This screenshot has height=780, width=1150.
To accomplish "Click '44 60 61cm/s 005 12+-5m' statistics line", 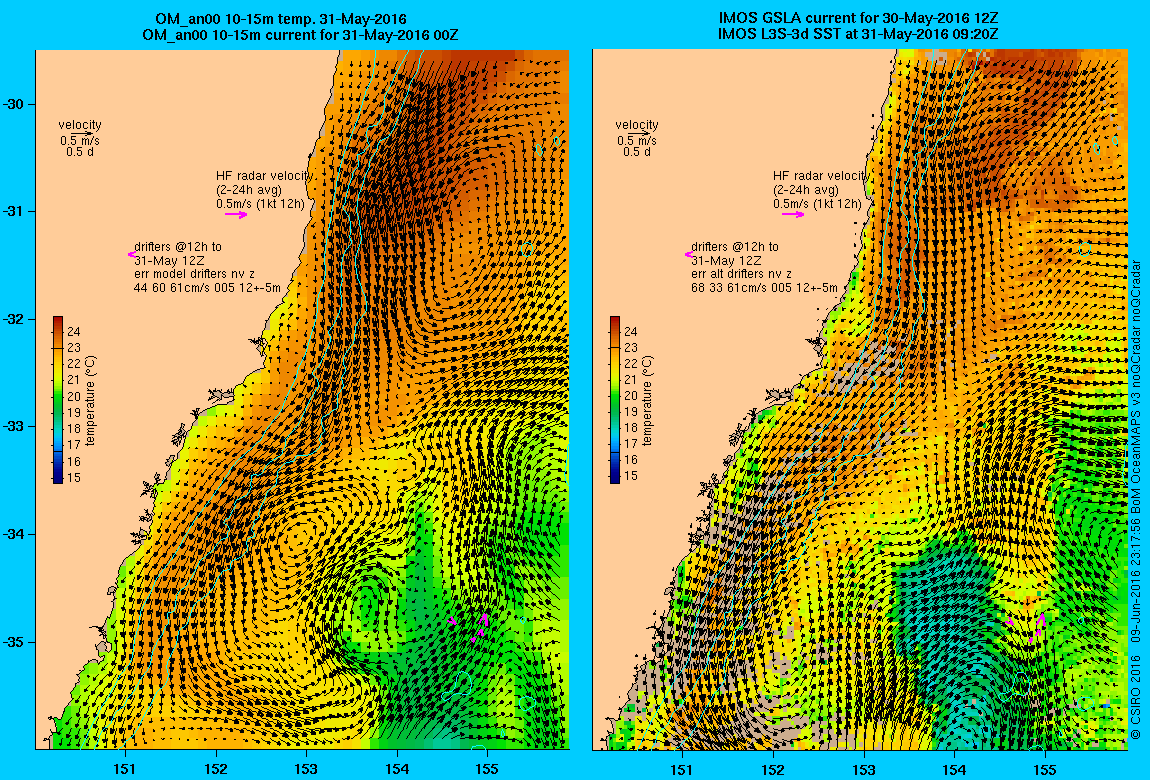I will 207,288.
